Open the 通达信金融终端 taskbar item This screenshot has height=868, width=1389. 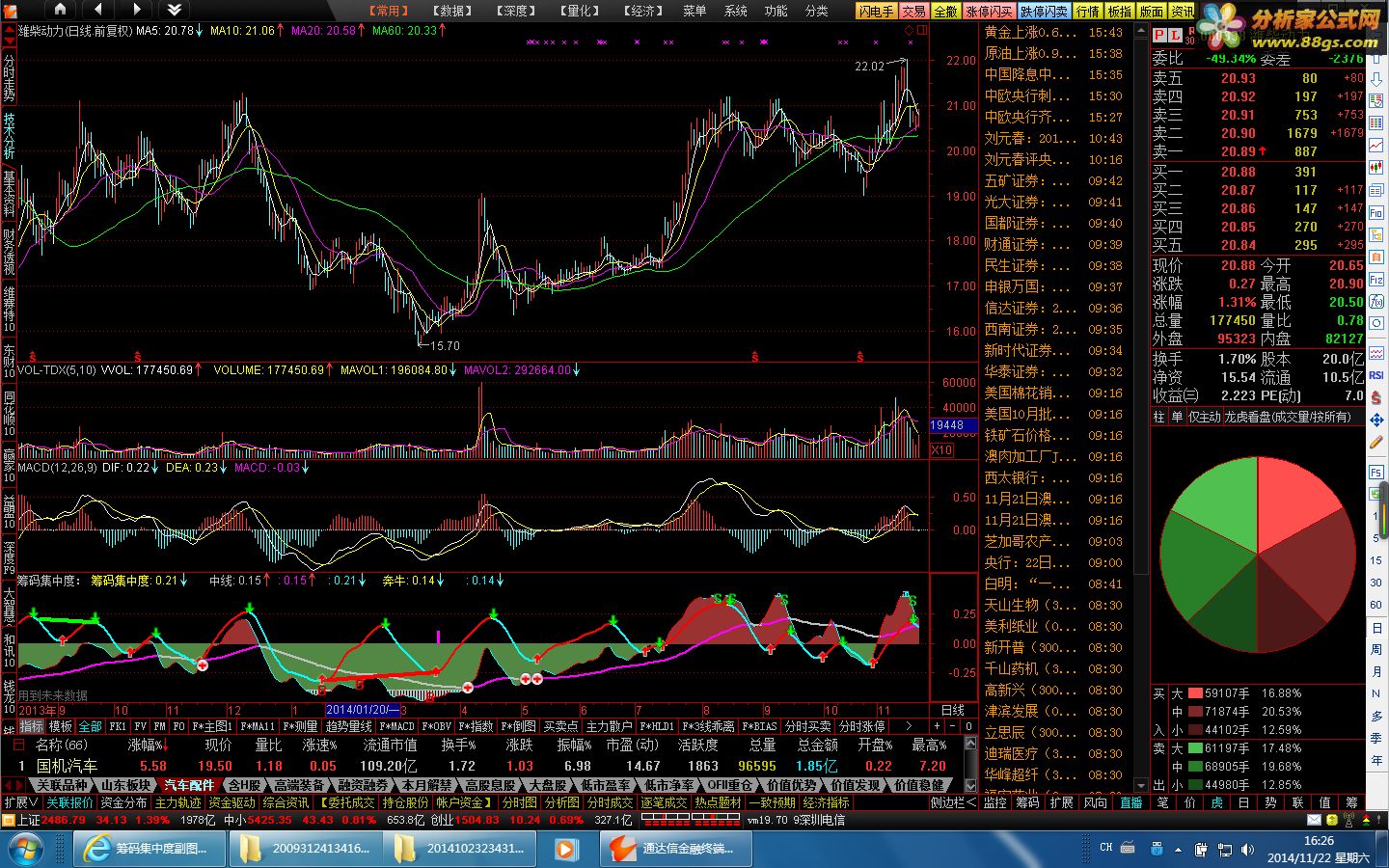(x=675, y=849)
